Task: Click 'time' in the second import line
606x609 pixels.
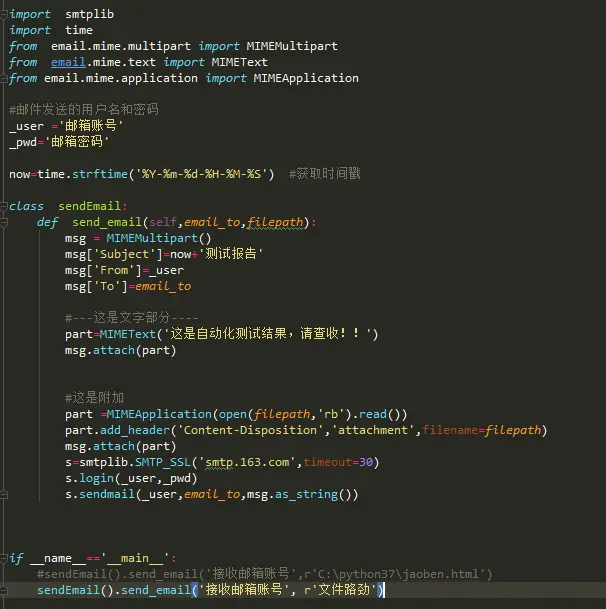Action: 79,30
